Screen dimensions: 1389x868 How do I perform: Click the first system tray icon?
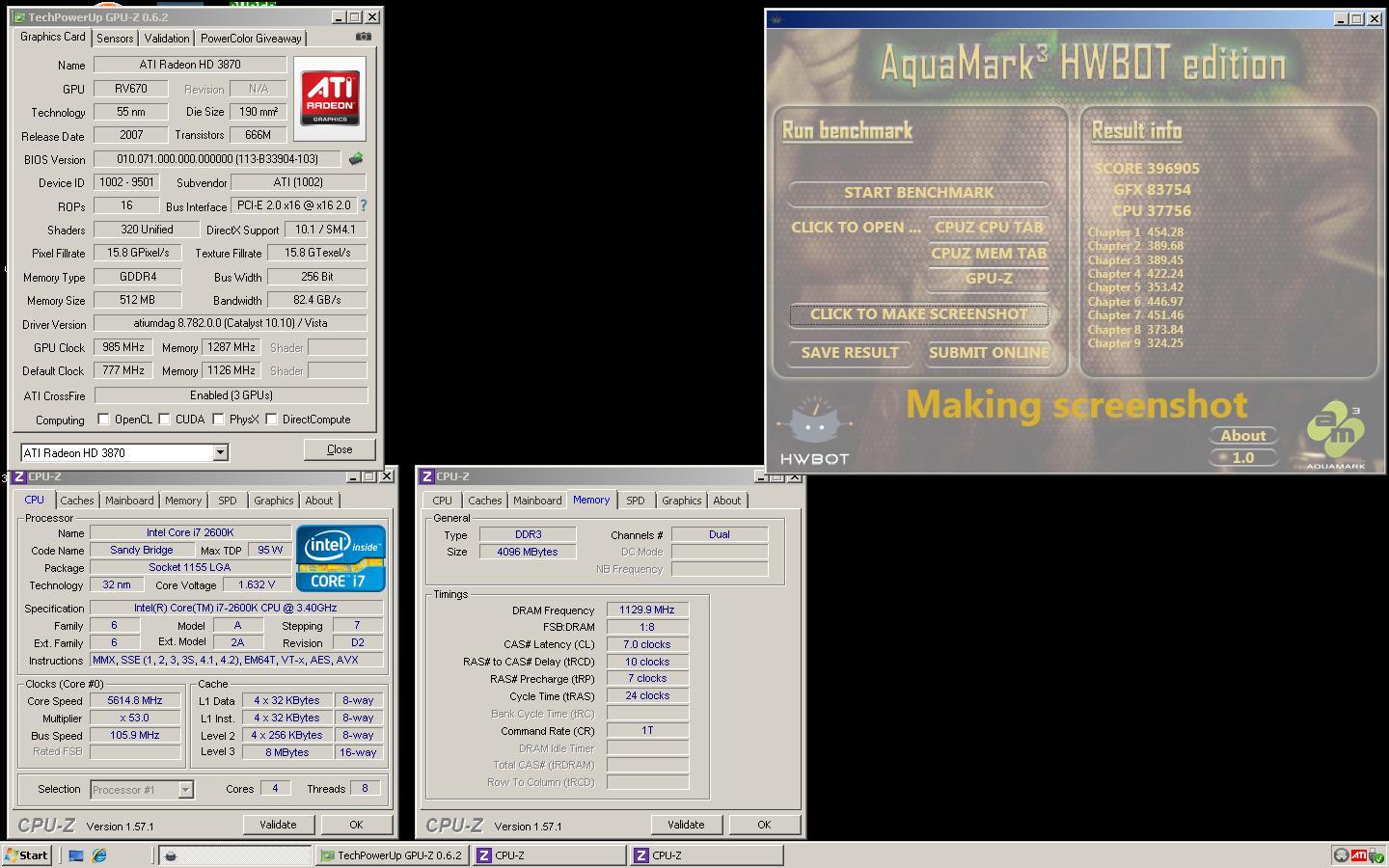coord(1341,855)
